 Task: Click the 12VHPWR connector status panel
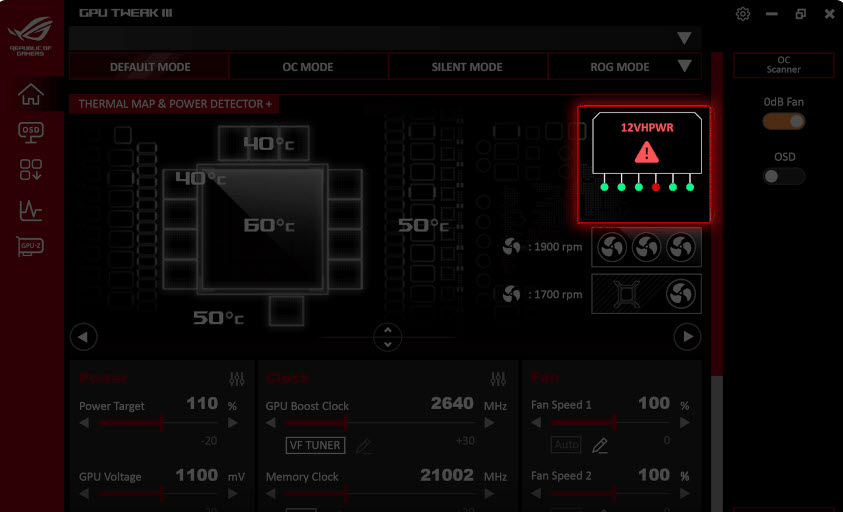[x=644, y=165]
